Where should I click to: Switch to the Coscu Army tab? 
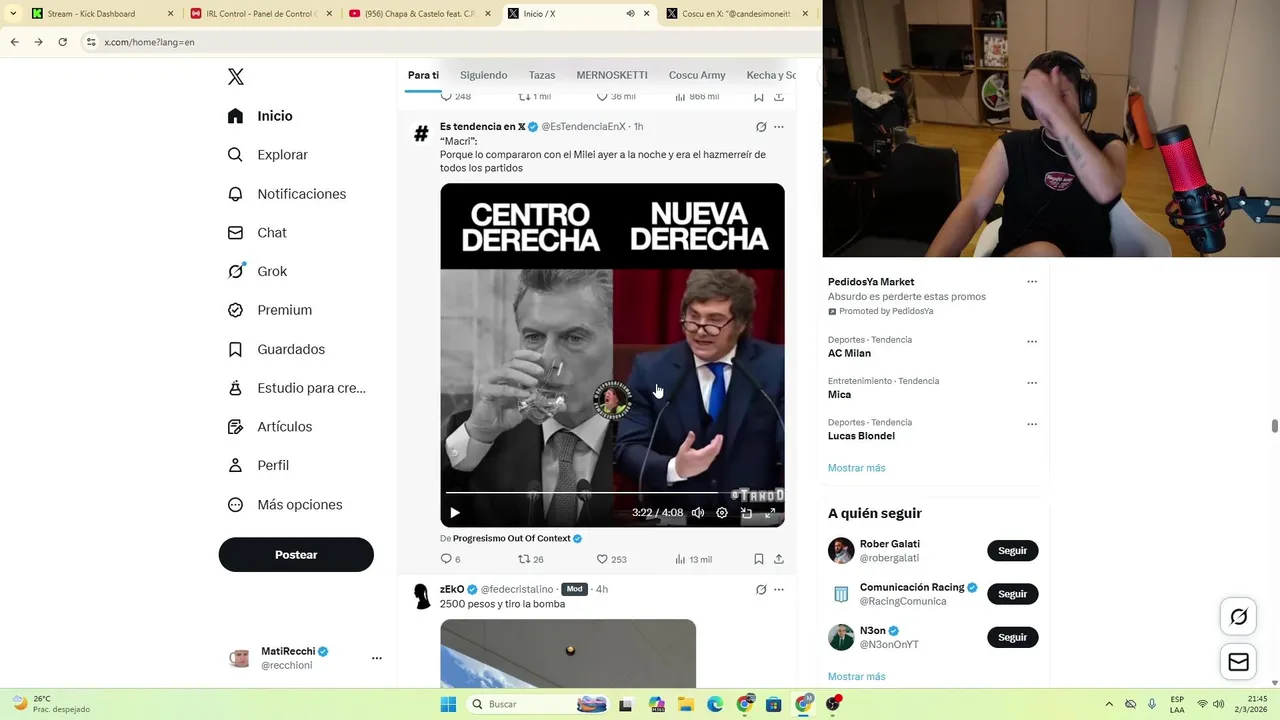point(697,75)
